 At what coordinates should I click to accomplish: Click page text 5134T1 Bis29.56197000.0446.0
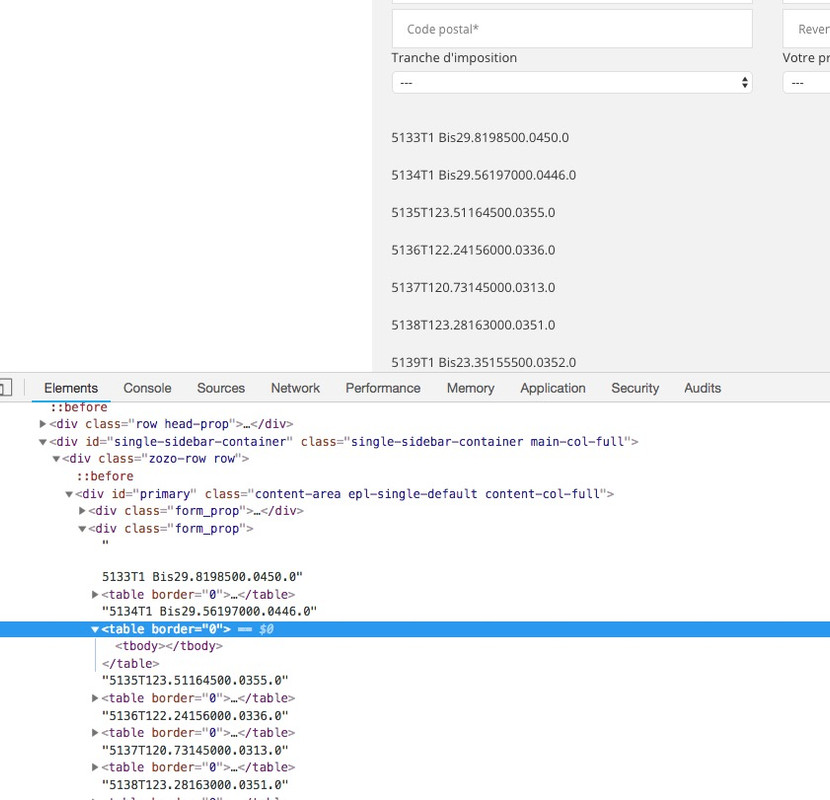pyautogui.click(x=483, y=175)
